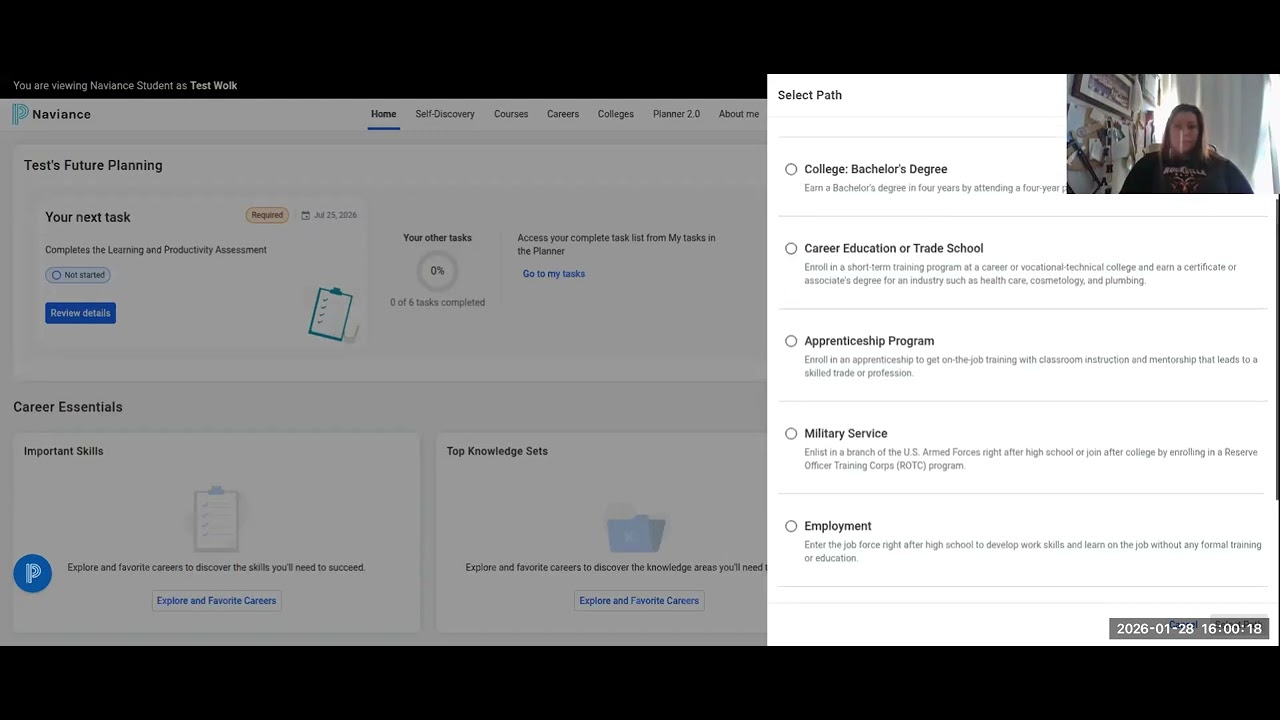Open the About me menu
The height and width of the screenshot is (720, 1280).
click(739, 114)
